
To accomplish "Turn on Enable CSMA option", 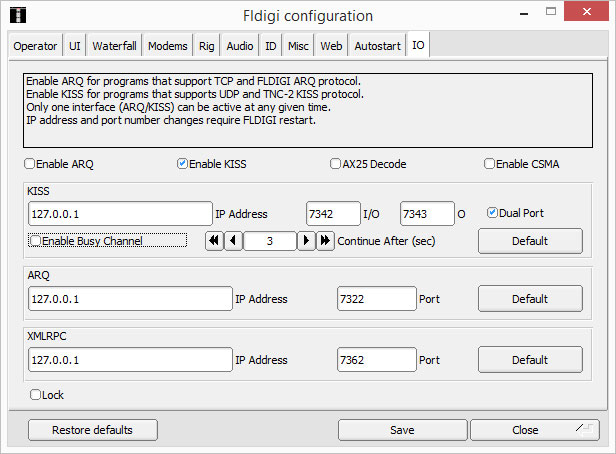I will pos(490,164).
